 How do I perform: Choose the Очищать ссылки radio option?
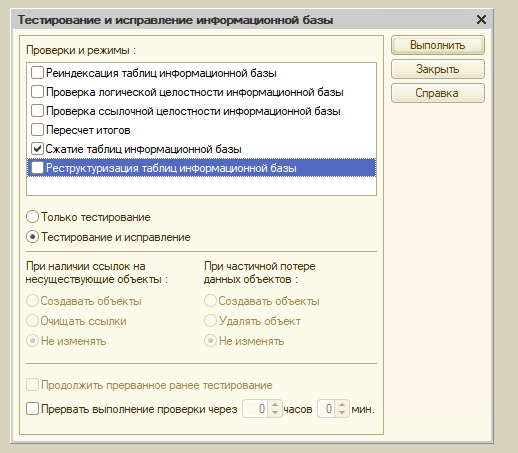(32, 321)
